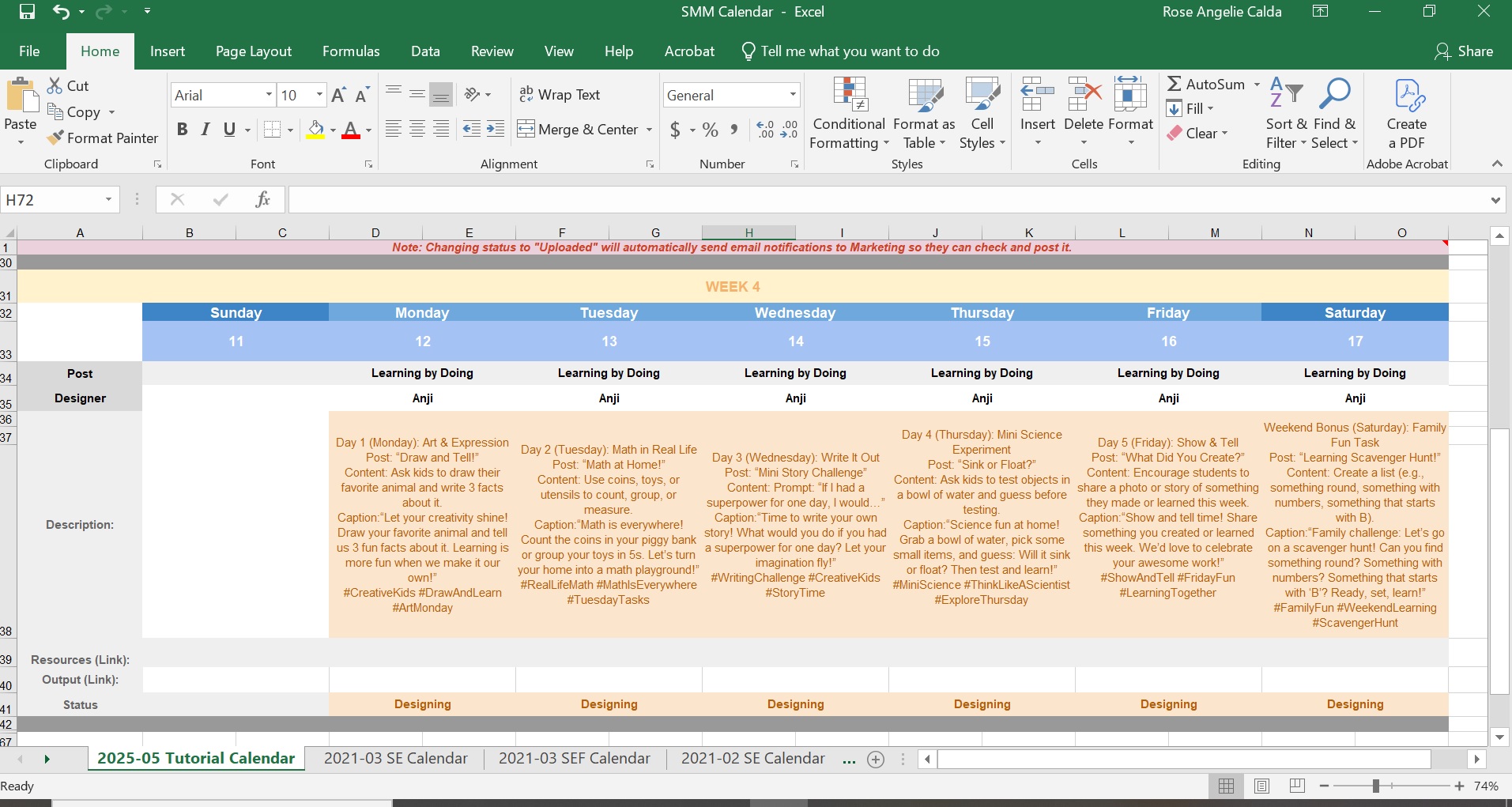
Task: Switch to Page Layout view
Action: pos(1262,786)
